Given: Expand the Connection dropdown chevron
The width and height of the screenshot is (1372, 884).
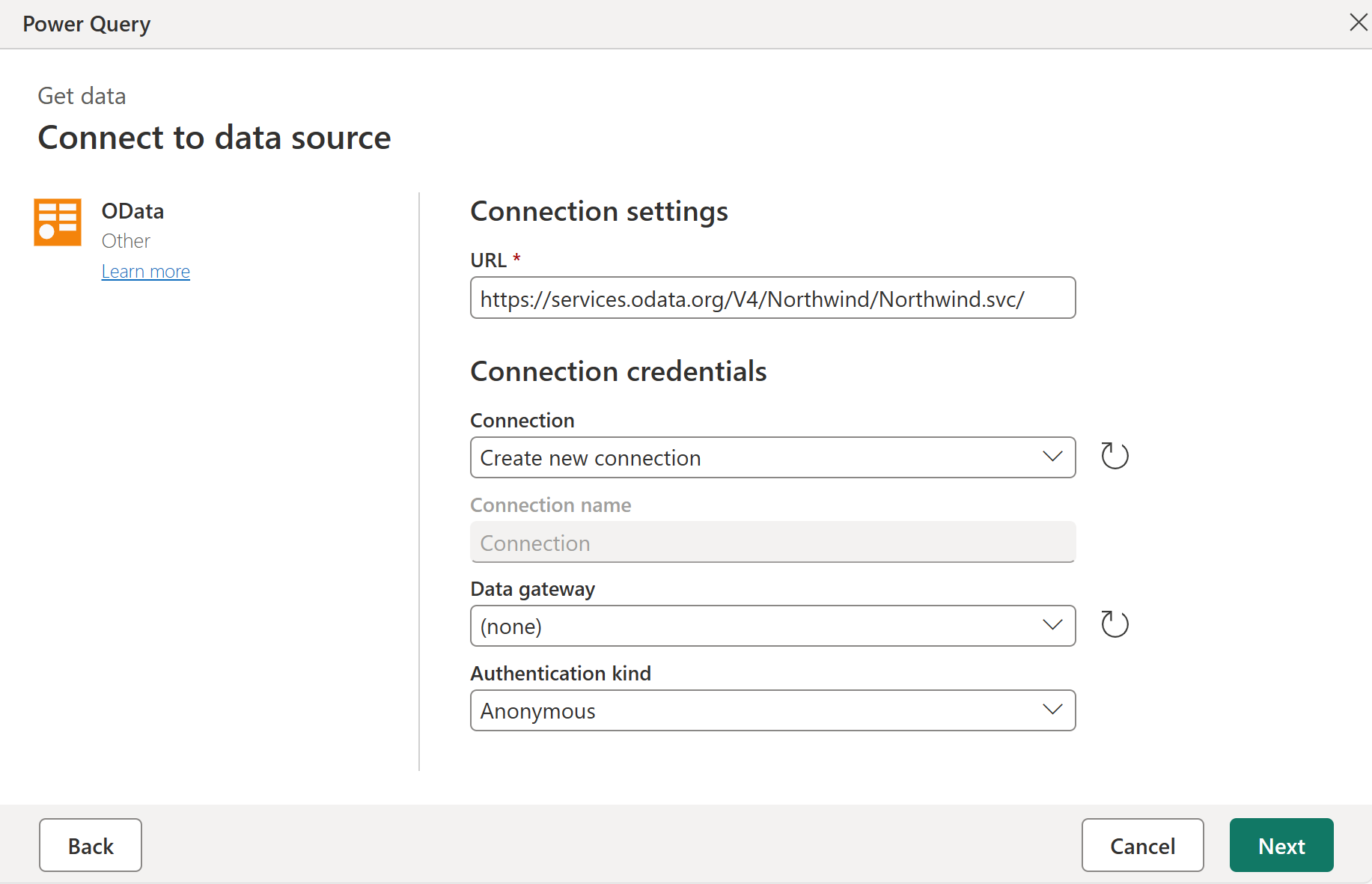Looking at the screenshot, I should [1052, 457].
